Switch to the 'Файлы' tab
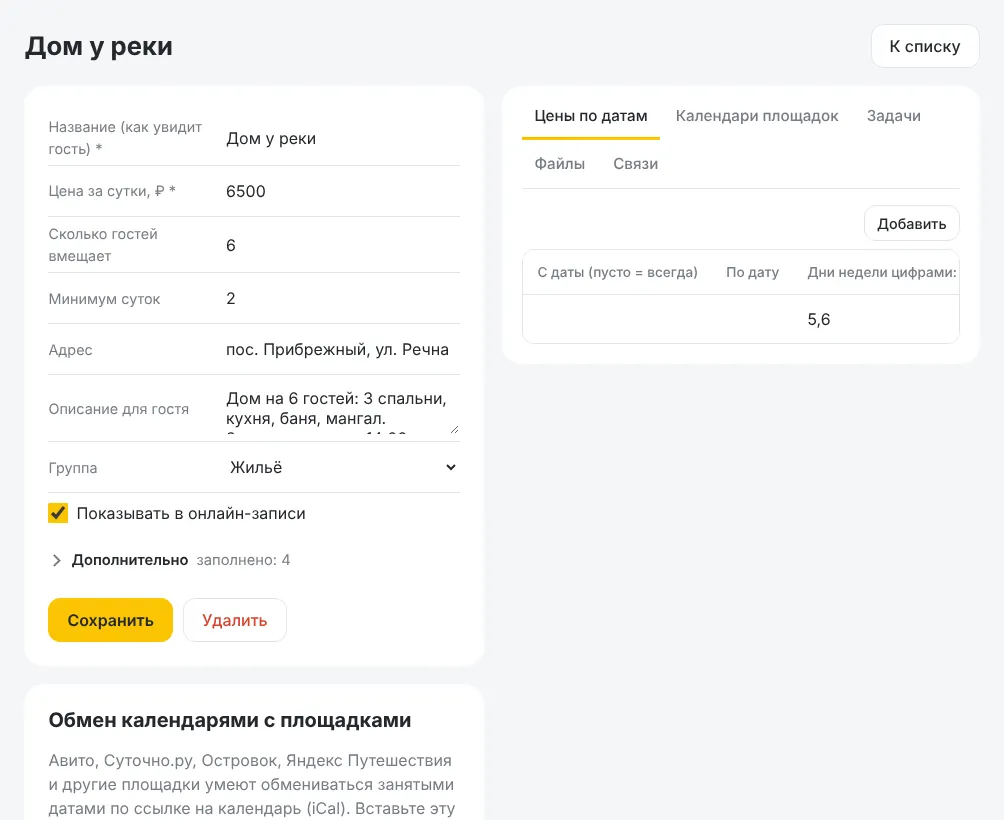The width and height of the screenshot is (1004, 820). tap(560, 164)
